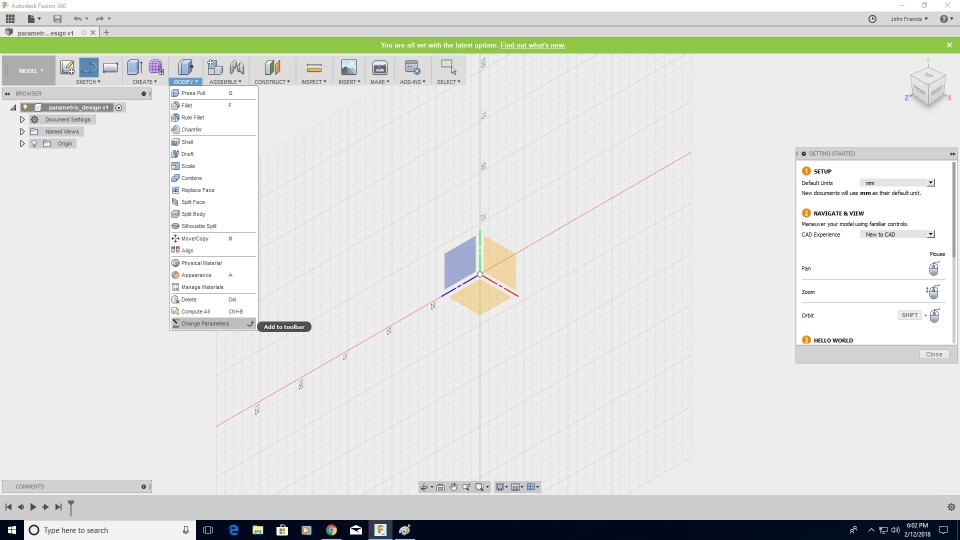
Task: Select the Rectangle sketch tool icon
Action: point(111,67)
